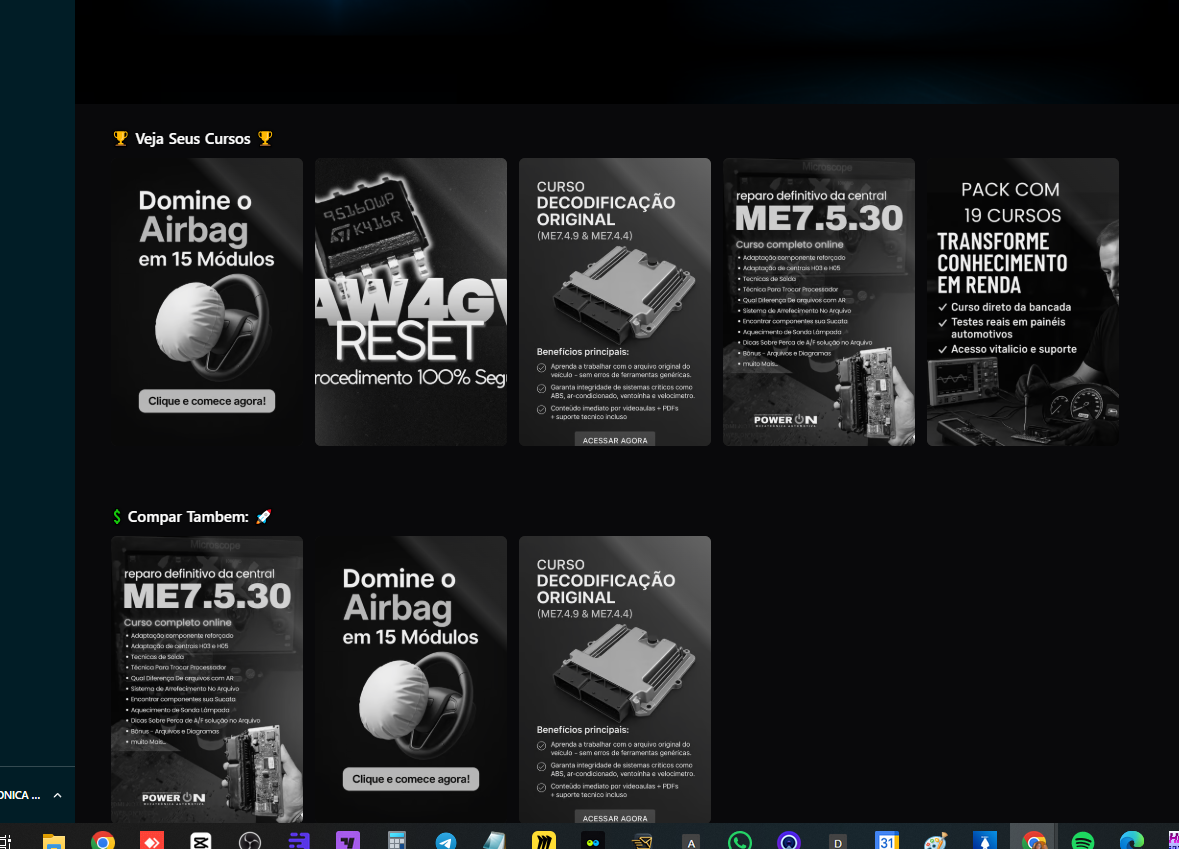Open Google Calendar taskbar icon
Image resolution: width=1179 pixels, height=849 pixels.
886,841
